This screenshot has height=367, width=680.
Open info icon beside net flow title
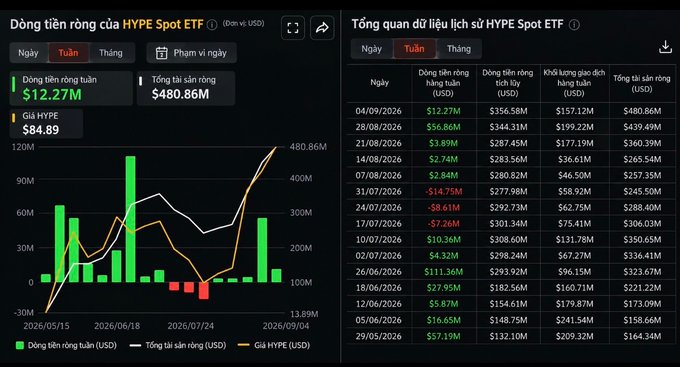212,25
